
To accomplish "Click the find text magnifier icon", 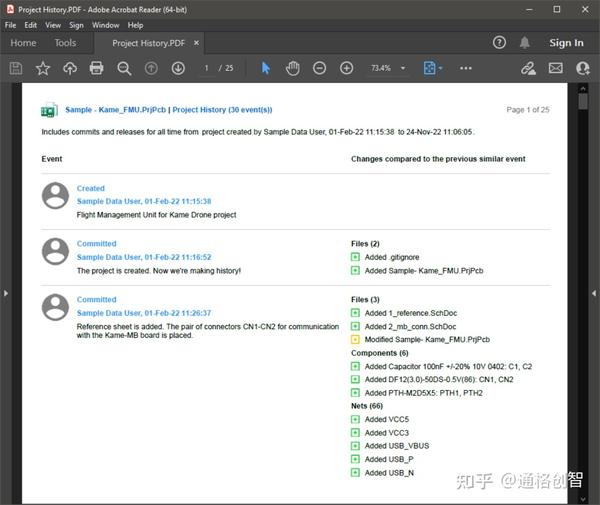I will (124, 68).
